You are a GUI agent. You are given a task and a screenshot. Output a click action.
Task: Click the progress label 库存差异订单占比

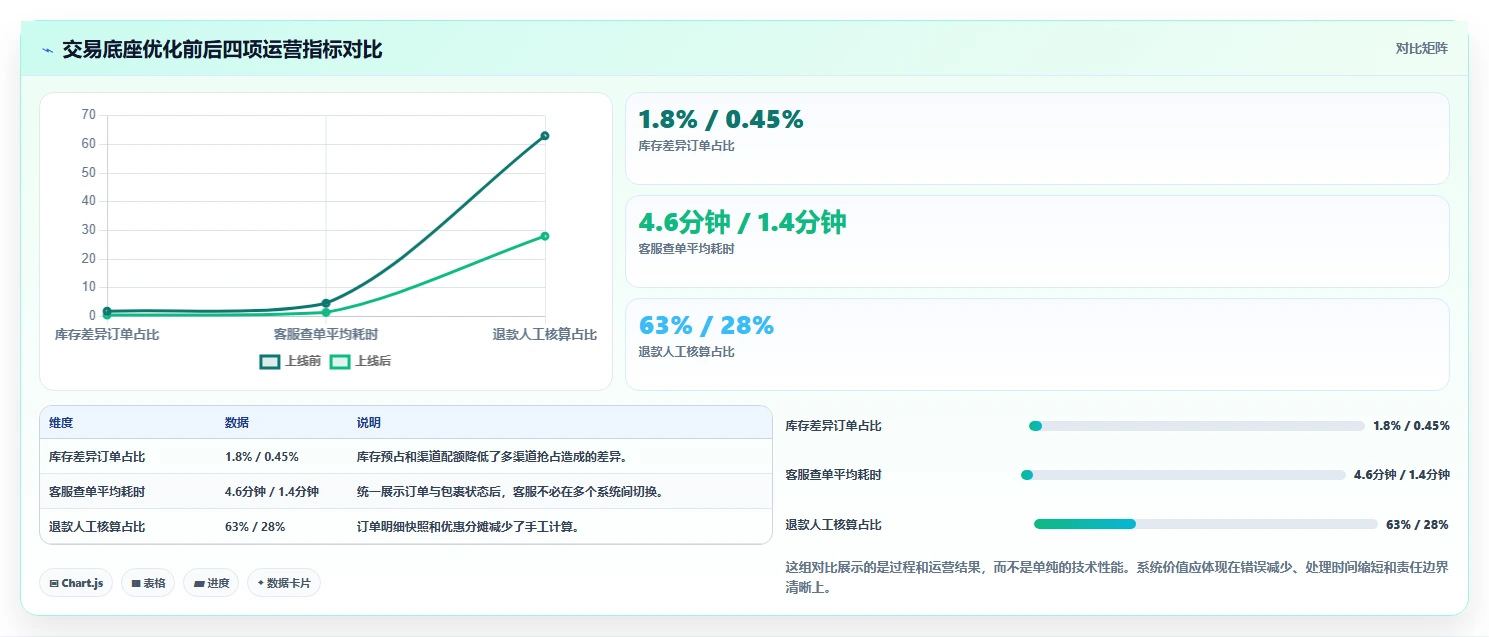(x=833, y=426)
